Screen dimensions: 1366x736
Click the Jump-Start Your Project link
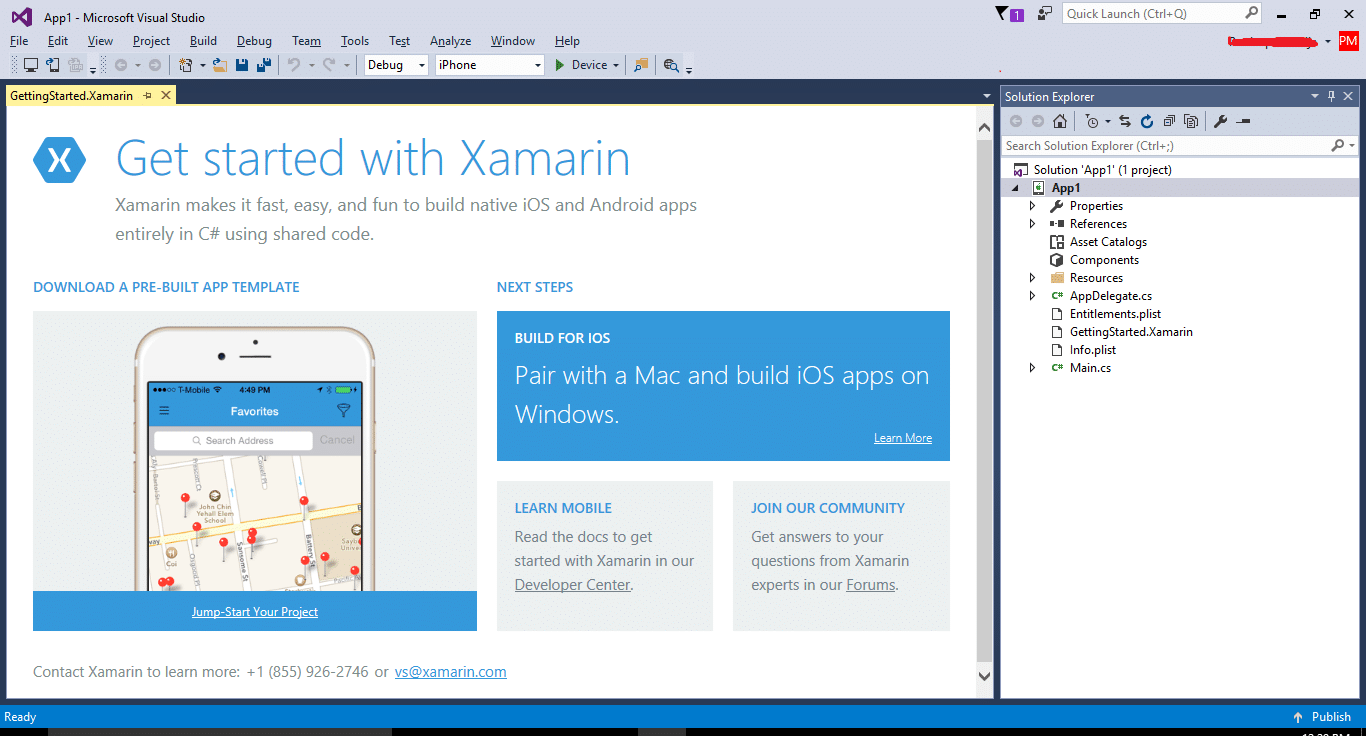[x=255, y=612]
